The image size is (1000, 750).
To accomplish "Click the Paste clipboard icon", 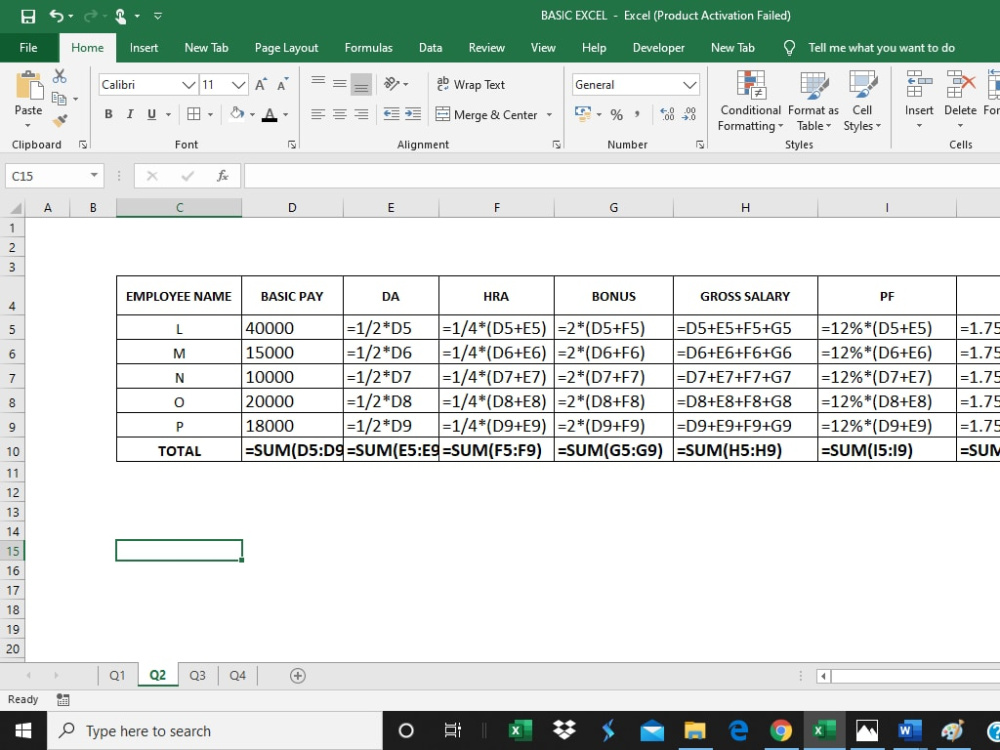I will (x=29, y=86).
